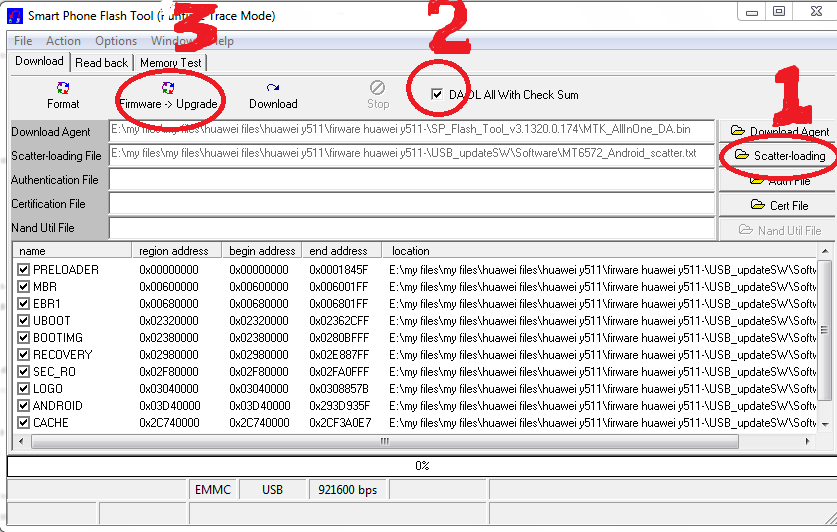Image resolution: width=837 pixels, height=532 pixels.
Task: Uncheck the PRELOADER partition
Action: pyautogui.click(x=24, y=270)
